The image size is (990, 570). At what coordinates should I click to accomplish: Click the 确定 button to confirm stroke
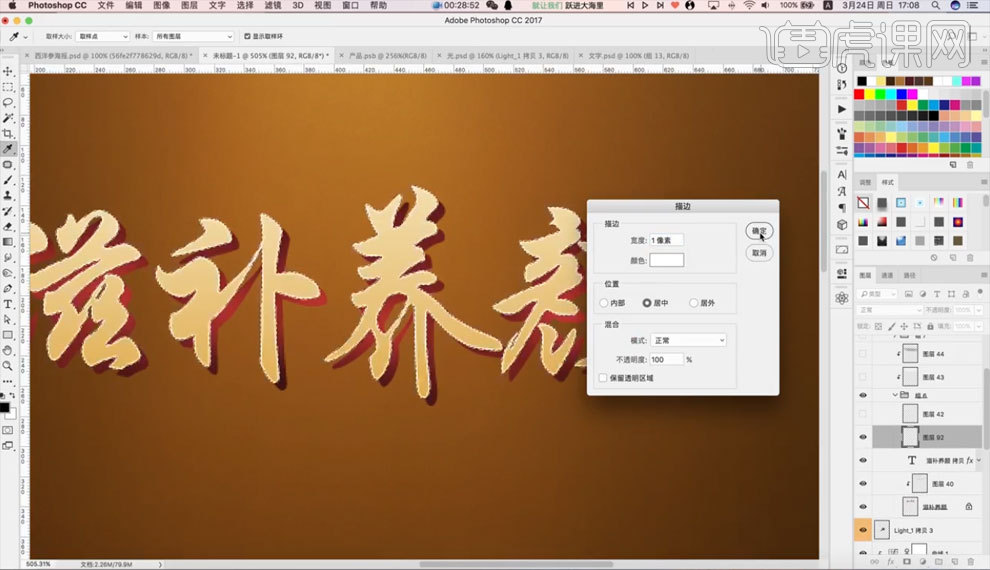click(x=759, y=231)
